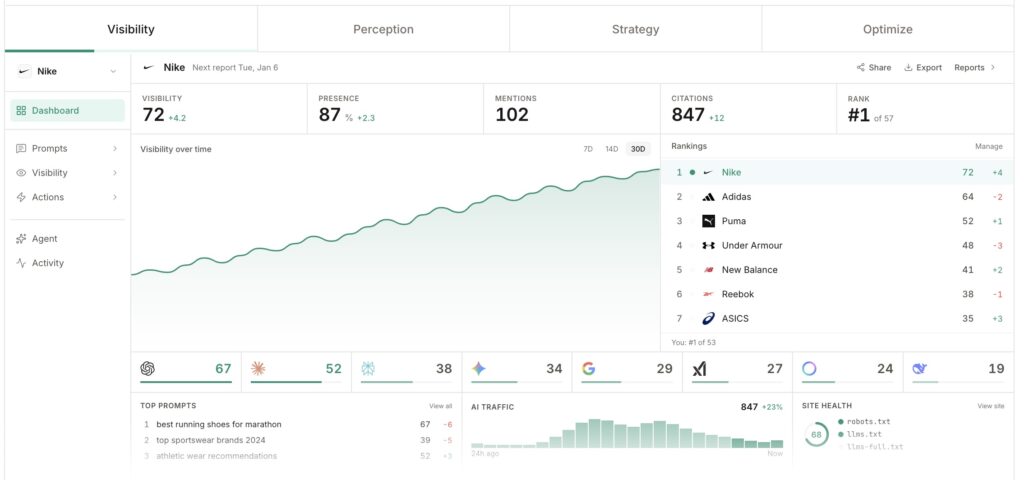Select the Google engine card scoring 29

[628, 372]
